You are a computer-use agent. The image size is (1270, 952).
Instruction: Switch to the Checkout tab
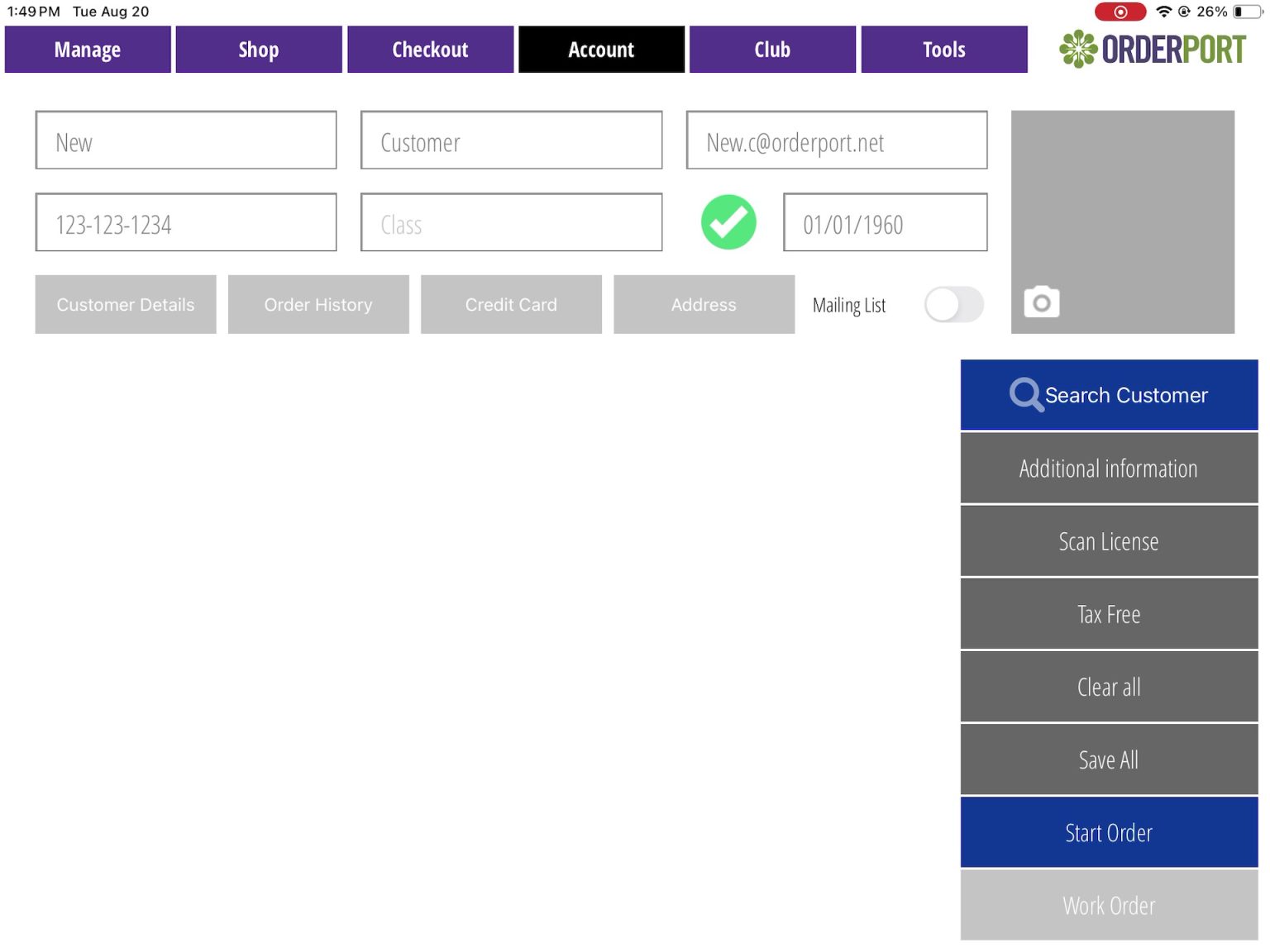[x=430, y=49]
